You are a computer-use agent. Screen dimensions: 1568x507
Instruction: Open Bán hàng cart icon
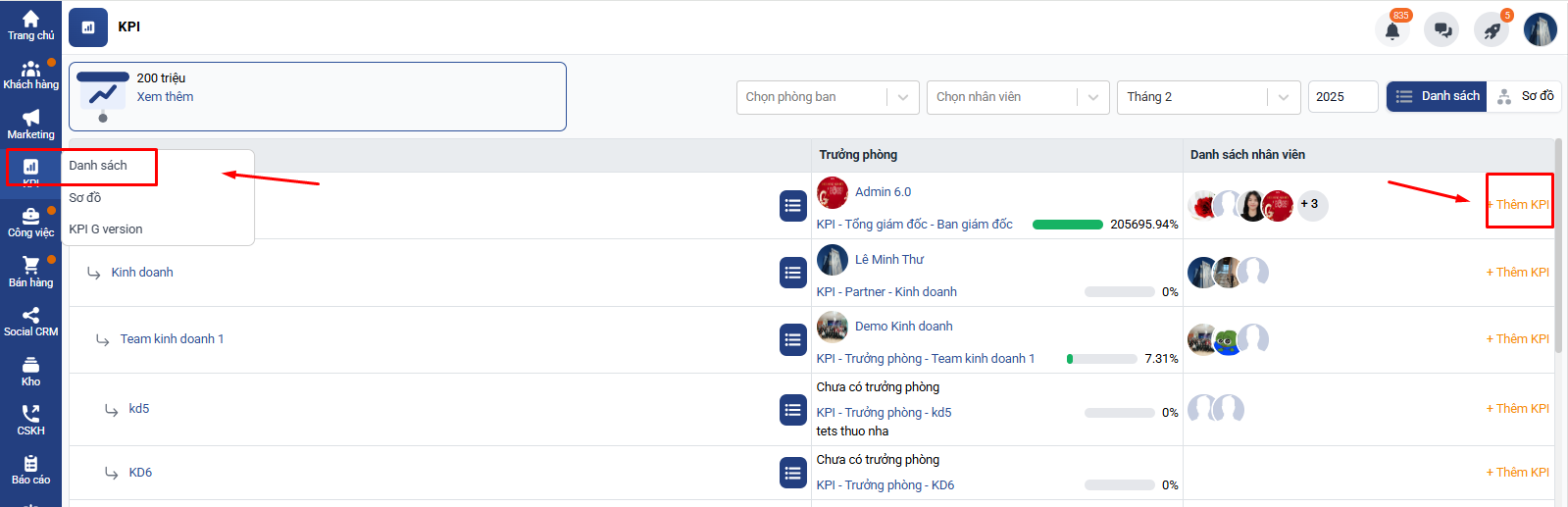click(30, 272)
